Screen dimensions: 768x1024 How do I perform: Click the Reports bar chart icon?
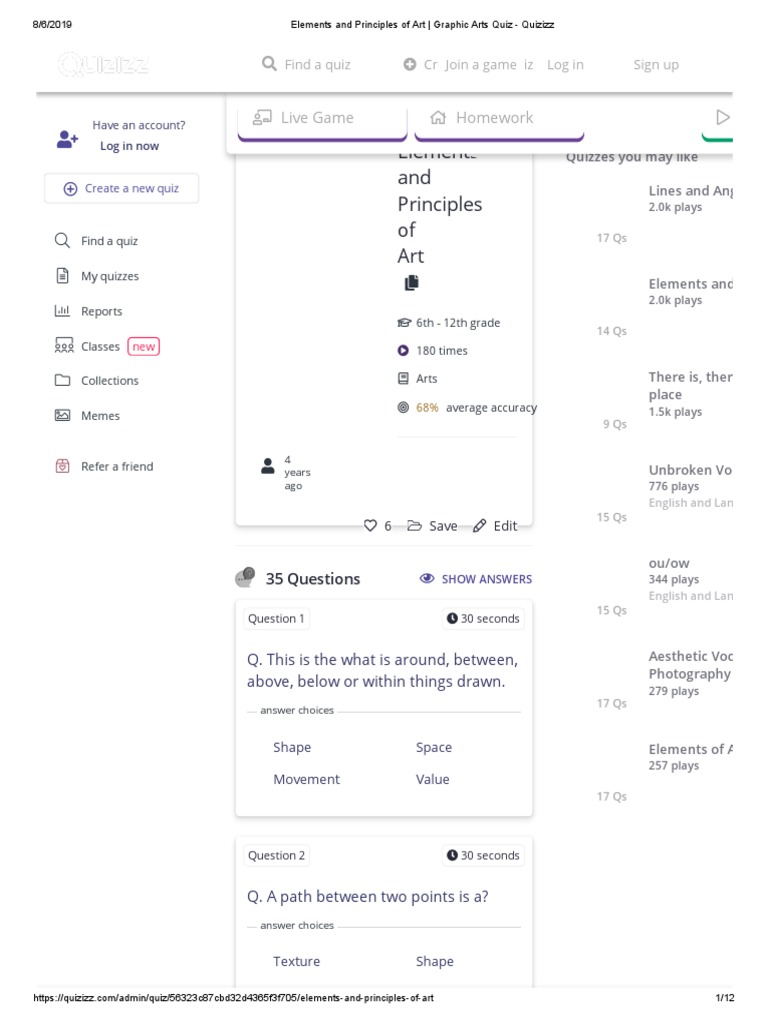62,311
